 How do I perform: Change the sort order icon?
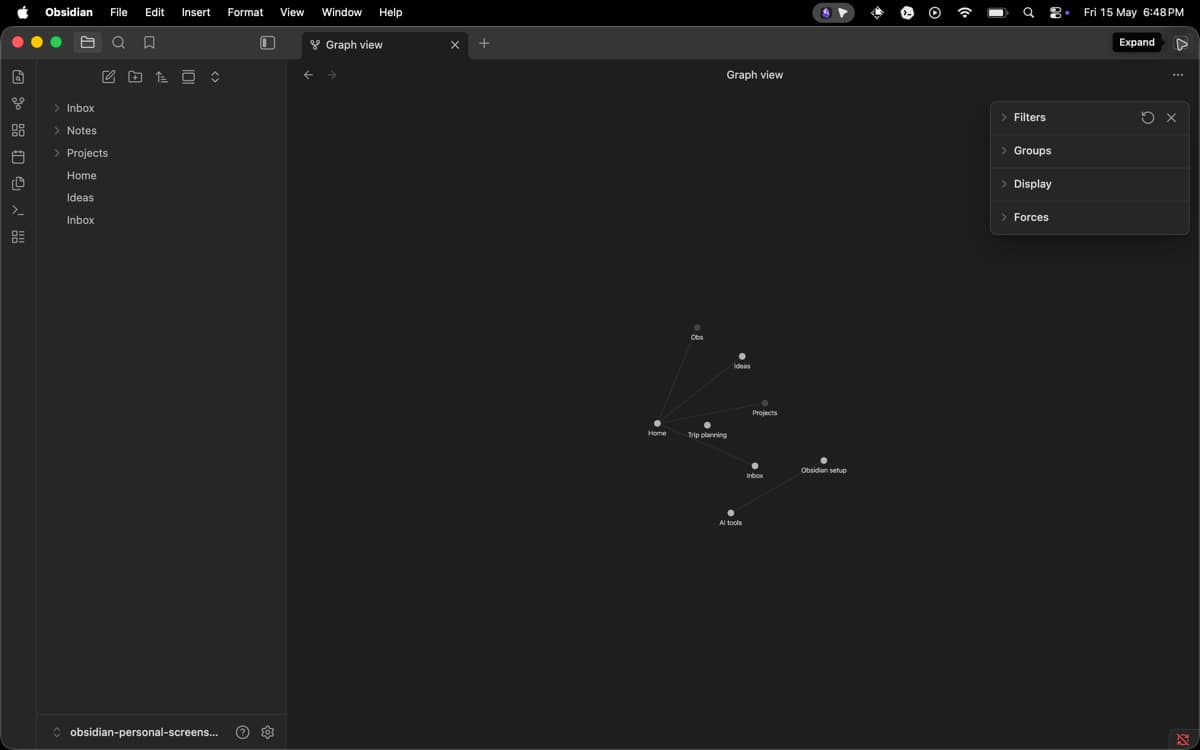pos(161,77)
